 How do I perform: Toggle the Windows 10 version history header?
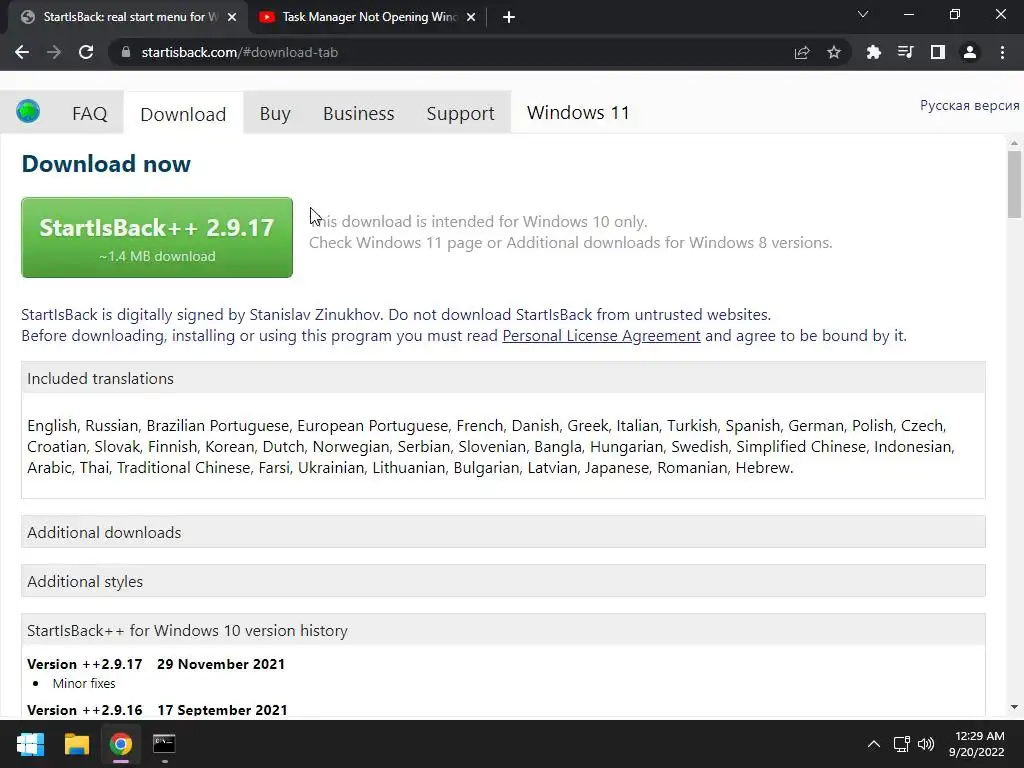tap(503, 630)
